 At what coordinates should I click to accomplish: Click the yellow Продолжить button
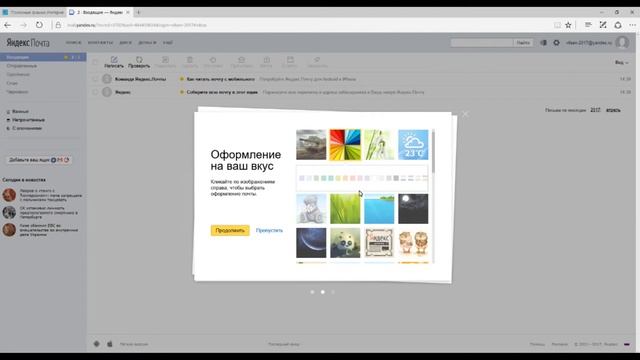click(230, 230)
